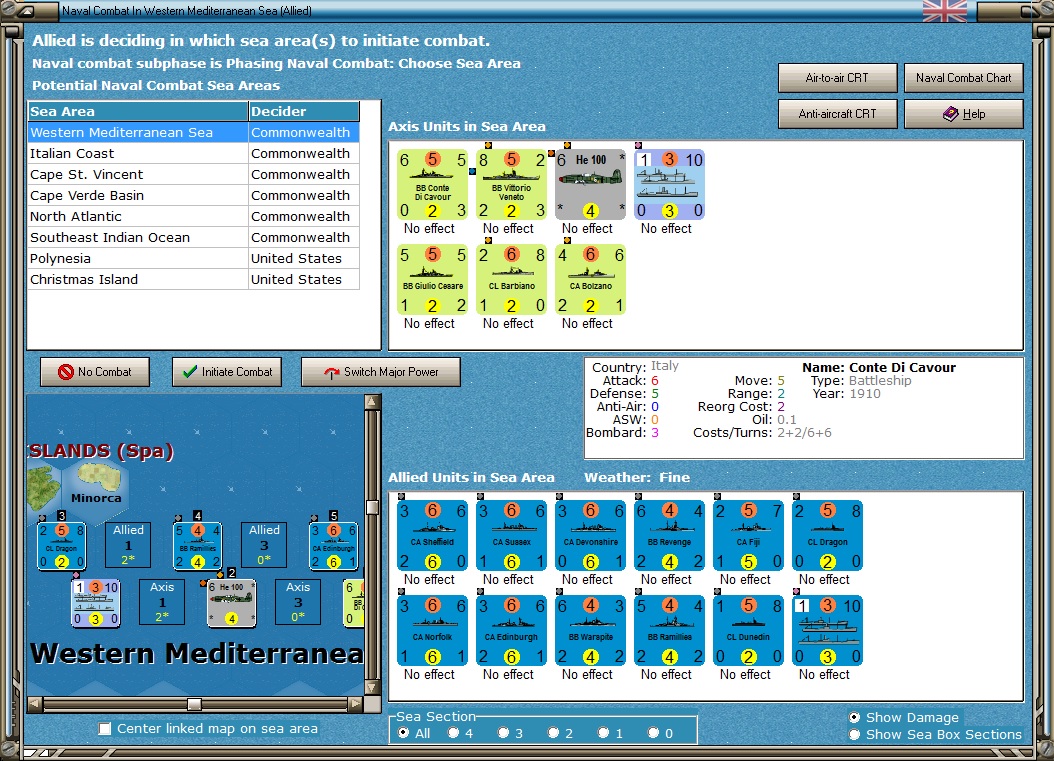The width and height of the screenshot is (1054, 761).
Task: Select Southeast Indian Ocean sea area
Action: pos(194,237)
